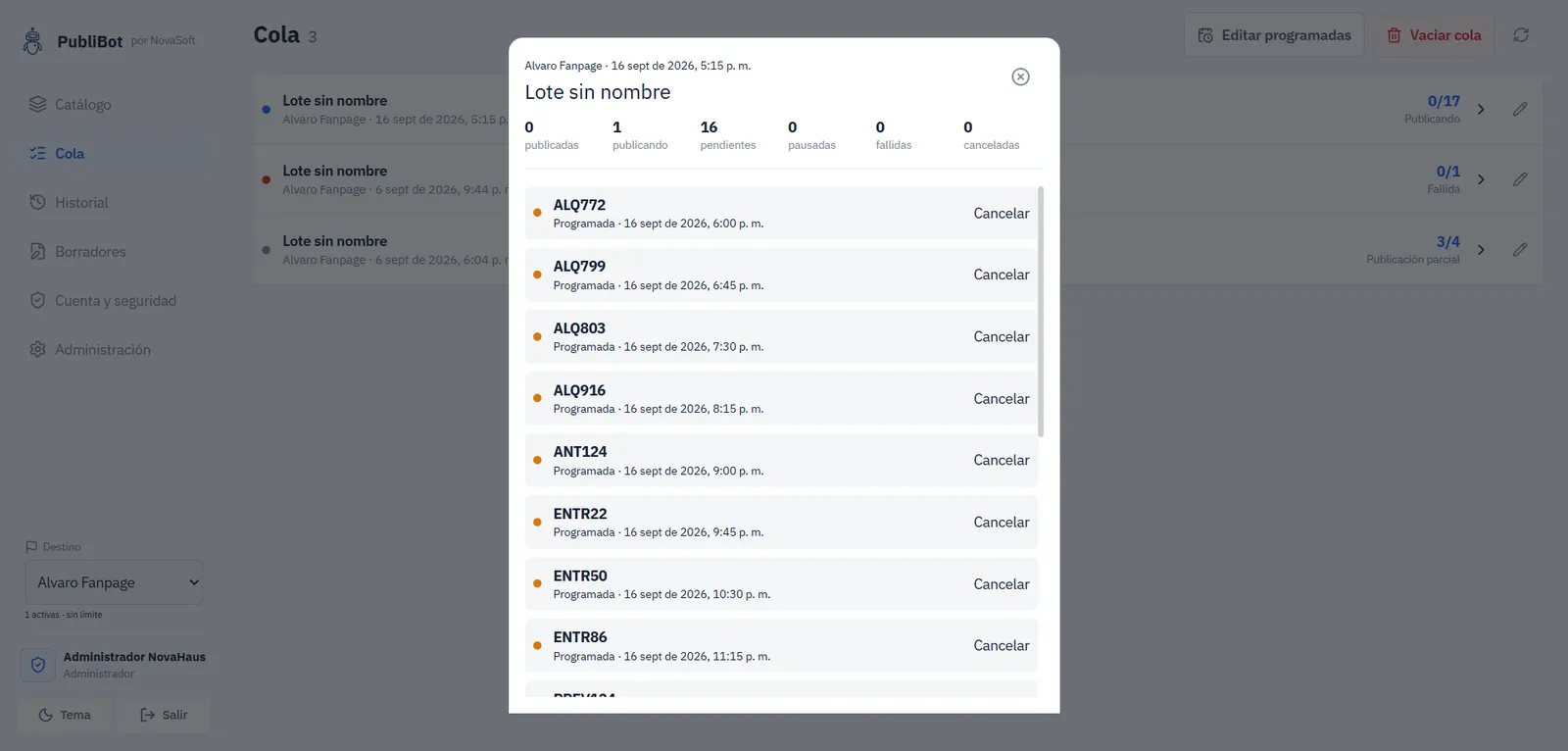
Task: Click the Editar programadas button
Action: [1274, 35]
